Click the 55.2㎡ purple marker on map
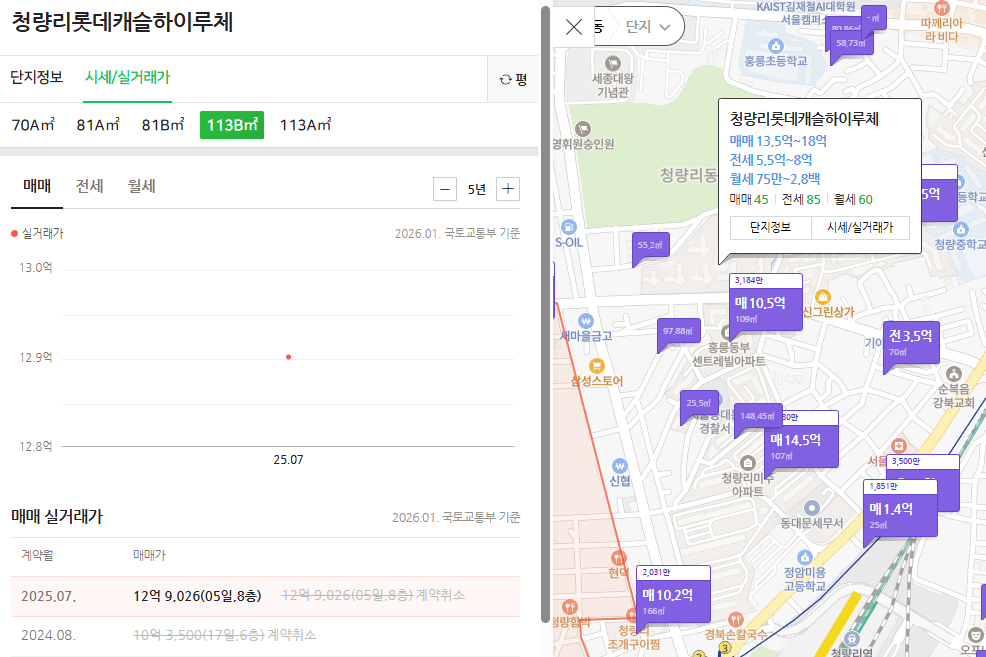The image size is (986, 657). [650, 245]
